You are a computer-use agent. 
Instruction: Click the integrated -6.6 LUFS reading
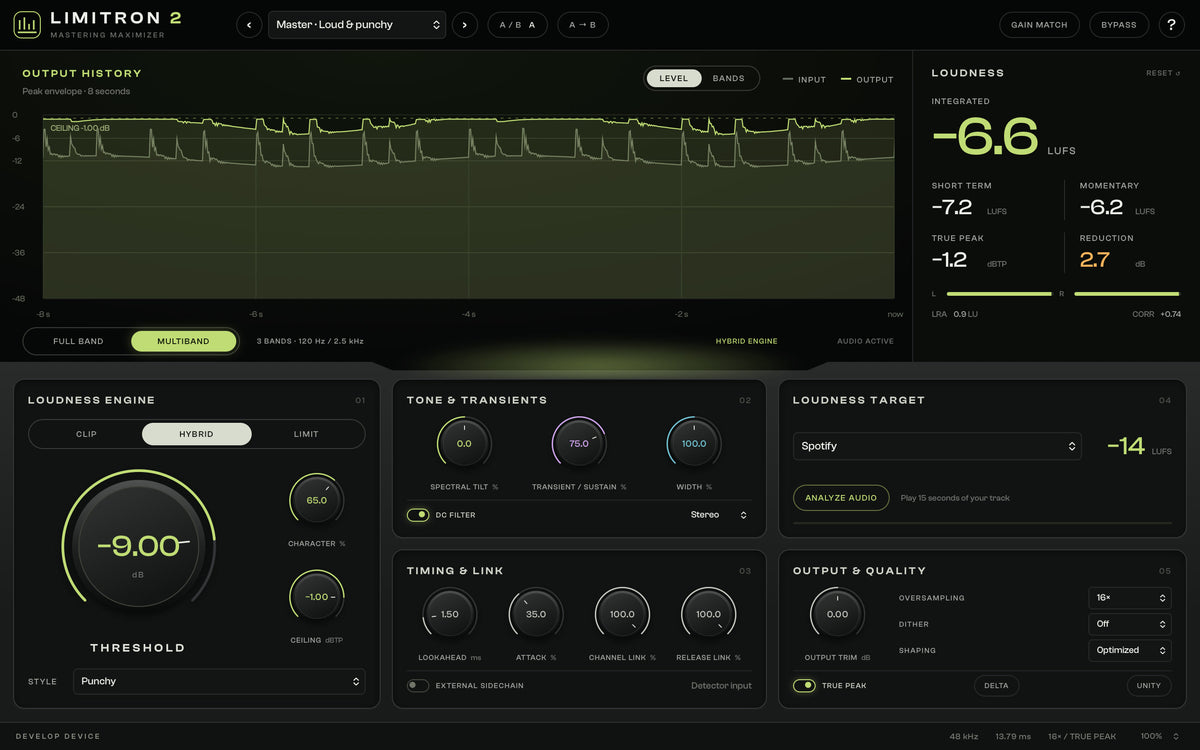[985, 137]
